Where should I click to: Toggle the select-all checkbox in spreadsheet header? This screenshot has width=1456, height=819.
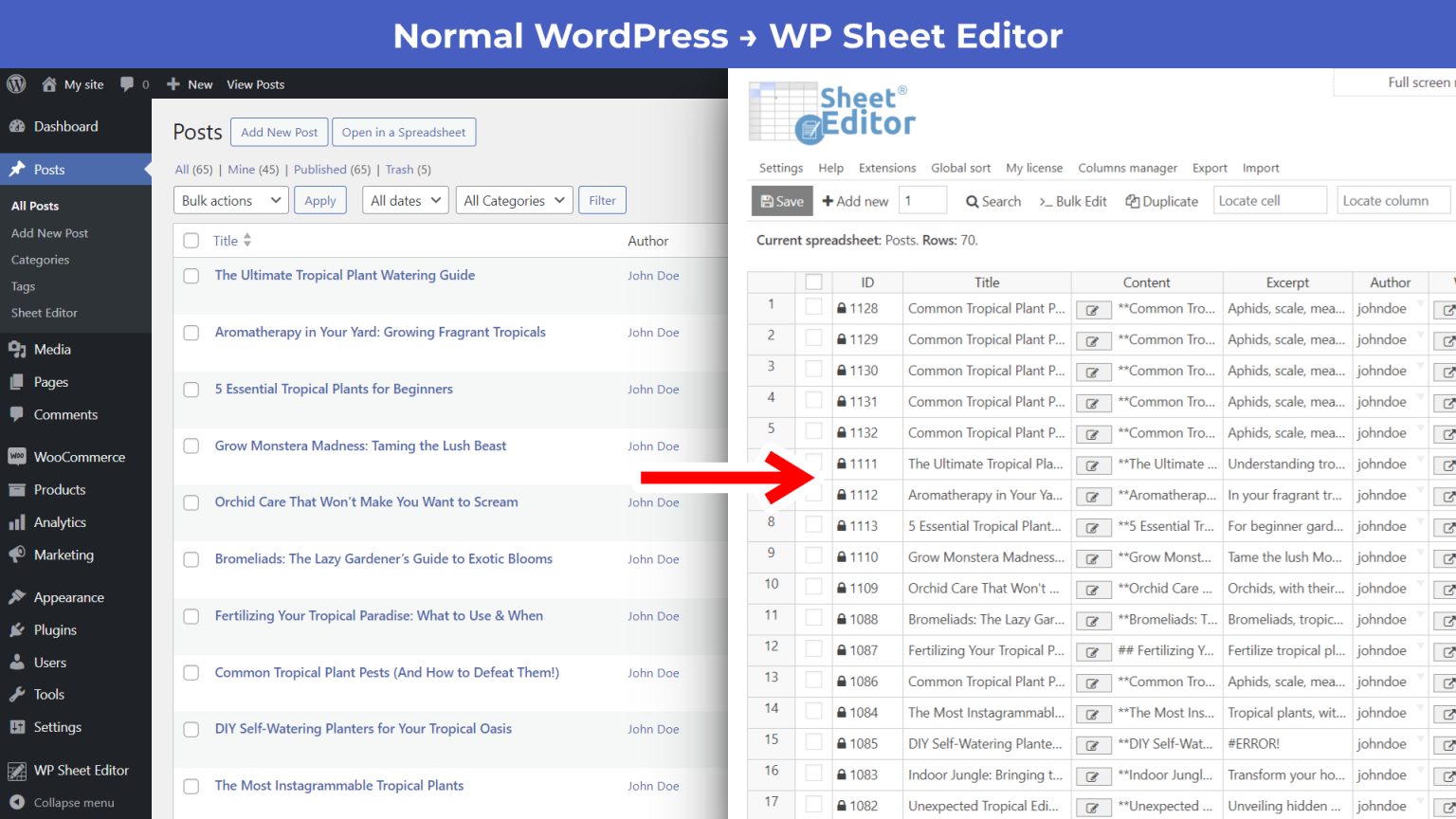click(813, 282)
